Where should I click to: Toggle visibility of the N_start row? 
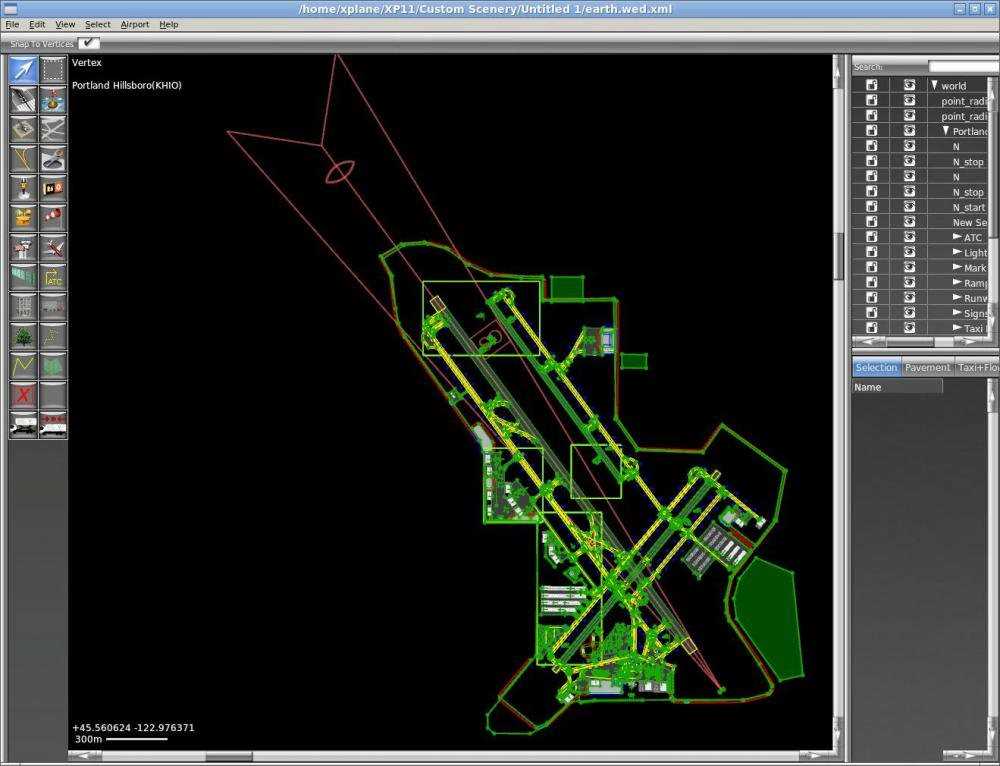click(909, 207)
